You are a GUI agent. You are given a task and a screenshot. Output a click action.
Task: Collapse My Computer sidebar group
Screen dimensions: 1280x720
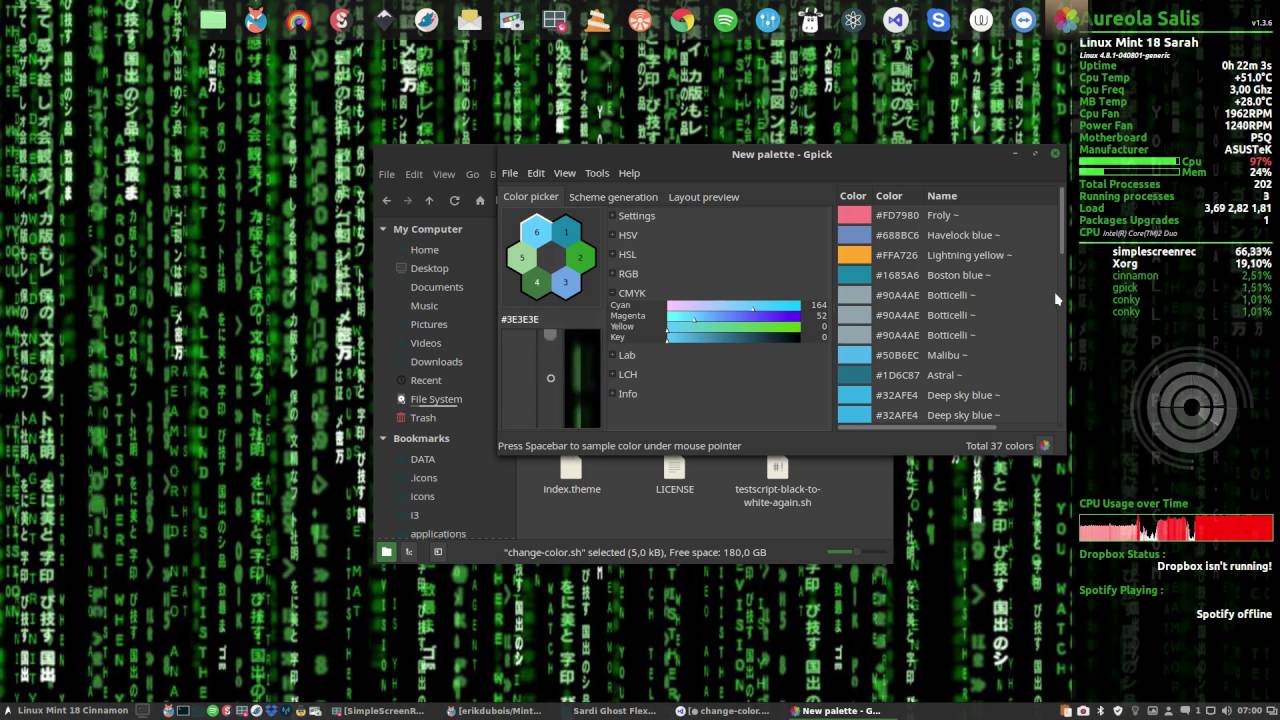[383, 229]
